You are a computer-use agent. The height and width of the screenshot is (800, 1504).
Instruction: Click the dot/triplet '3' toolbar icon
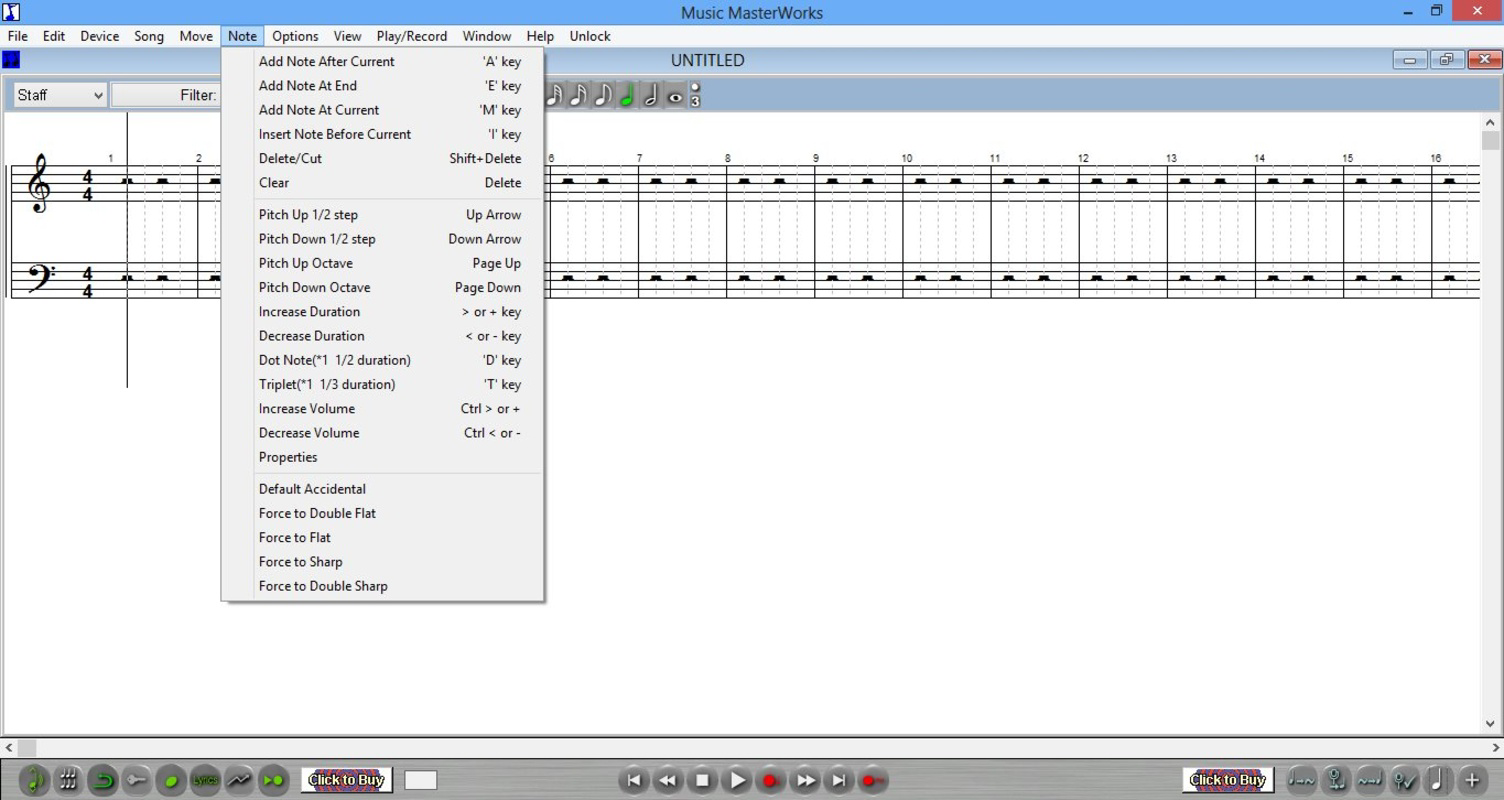(695, 95)
